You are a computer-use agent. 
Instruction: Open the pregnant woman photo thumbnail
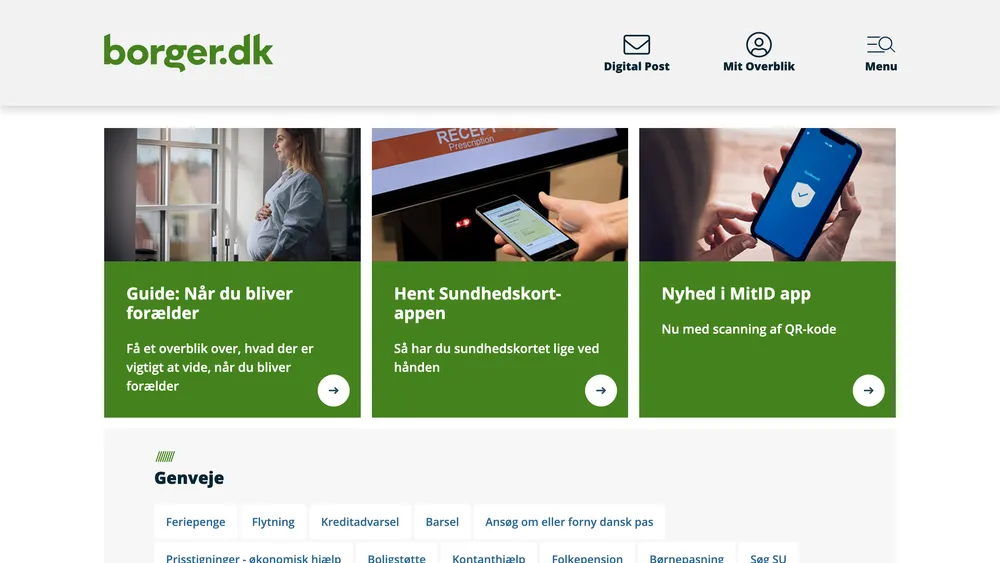232,194
